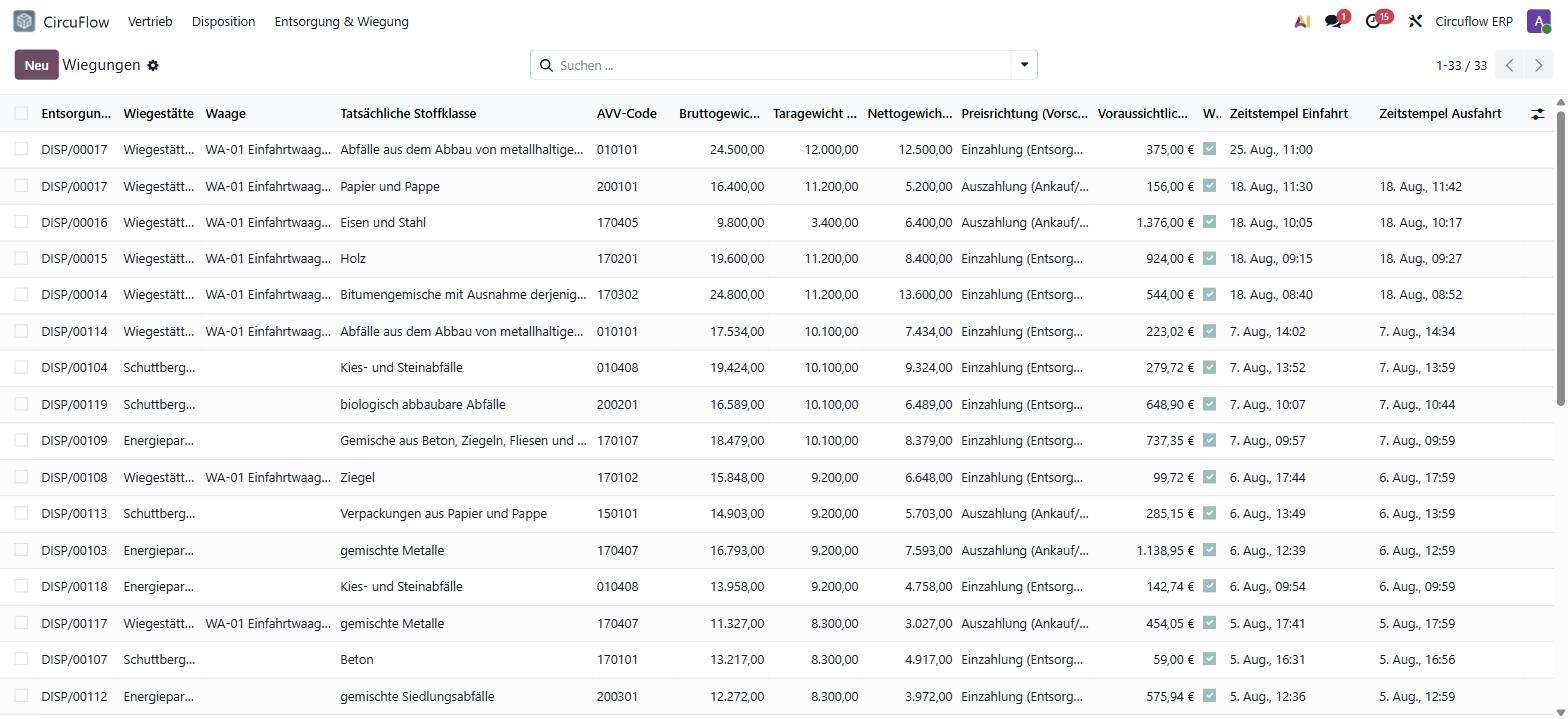This screenshot has height=719, width=1568.
Task: Click the 5. Aug., 16:31 entry timestamp
Action: pos(1267,659)
